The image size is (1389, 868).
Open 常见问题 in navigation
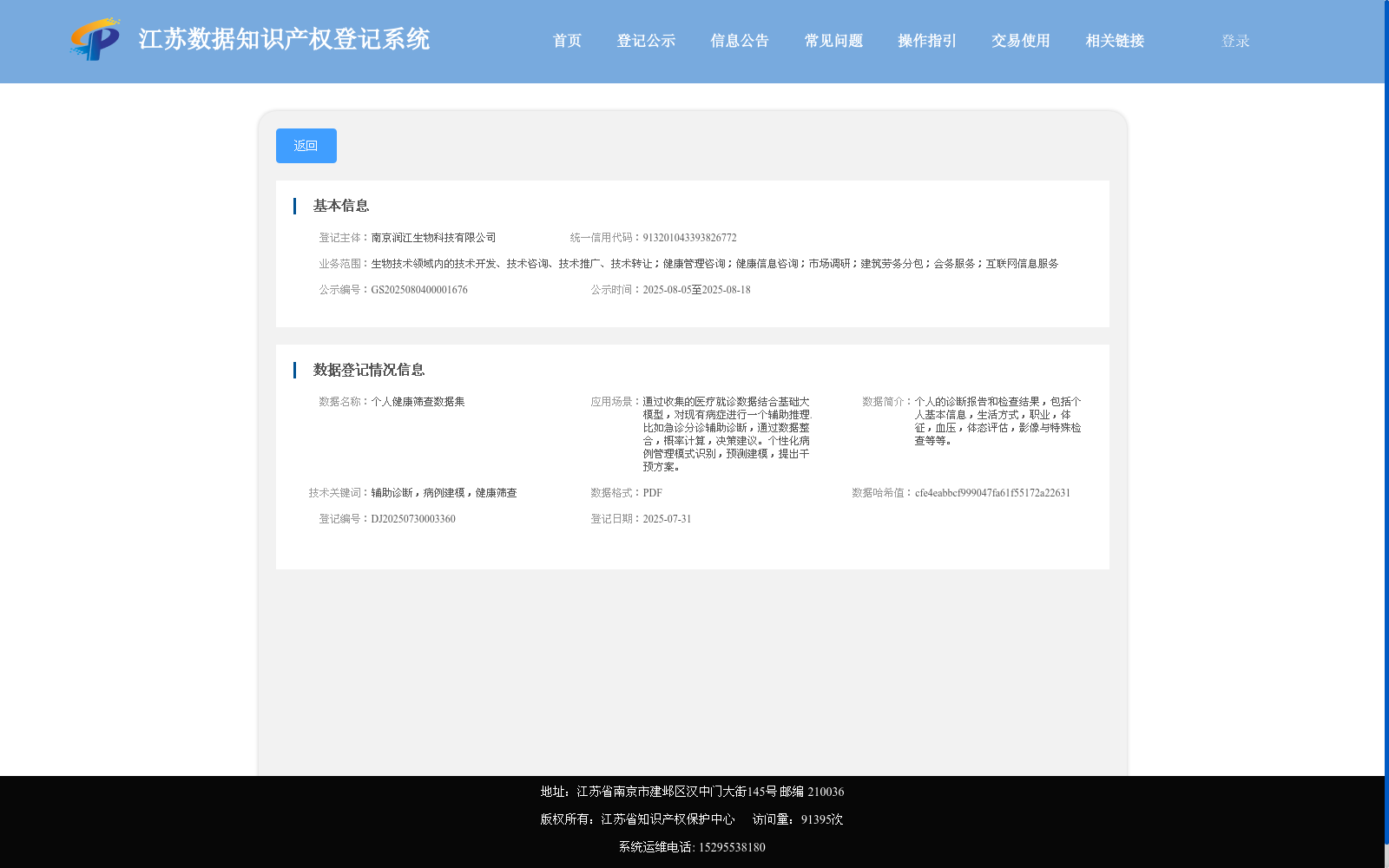(x=833, y=41)
